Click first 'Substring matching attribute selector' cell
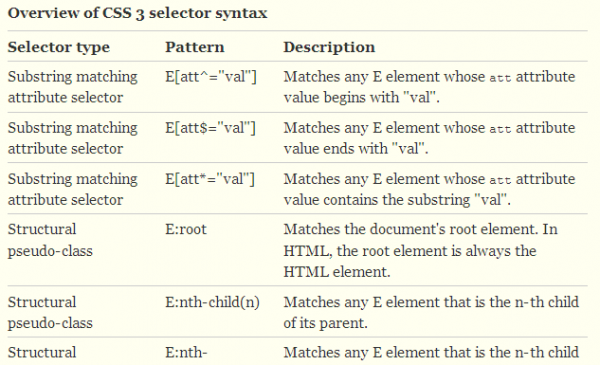 coord(73,87)
